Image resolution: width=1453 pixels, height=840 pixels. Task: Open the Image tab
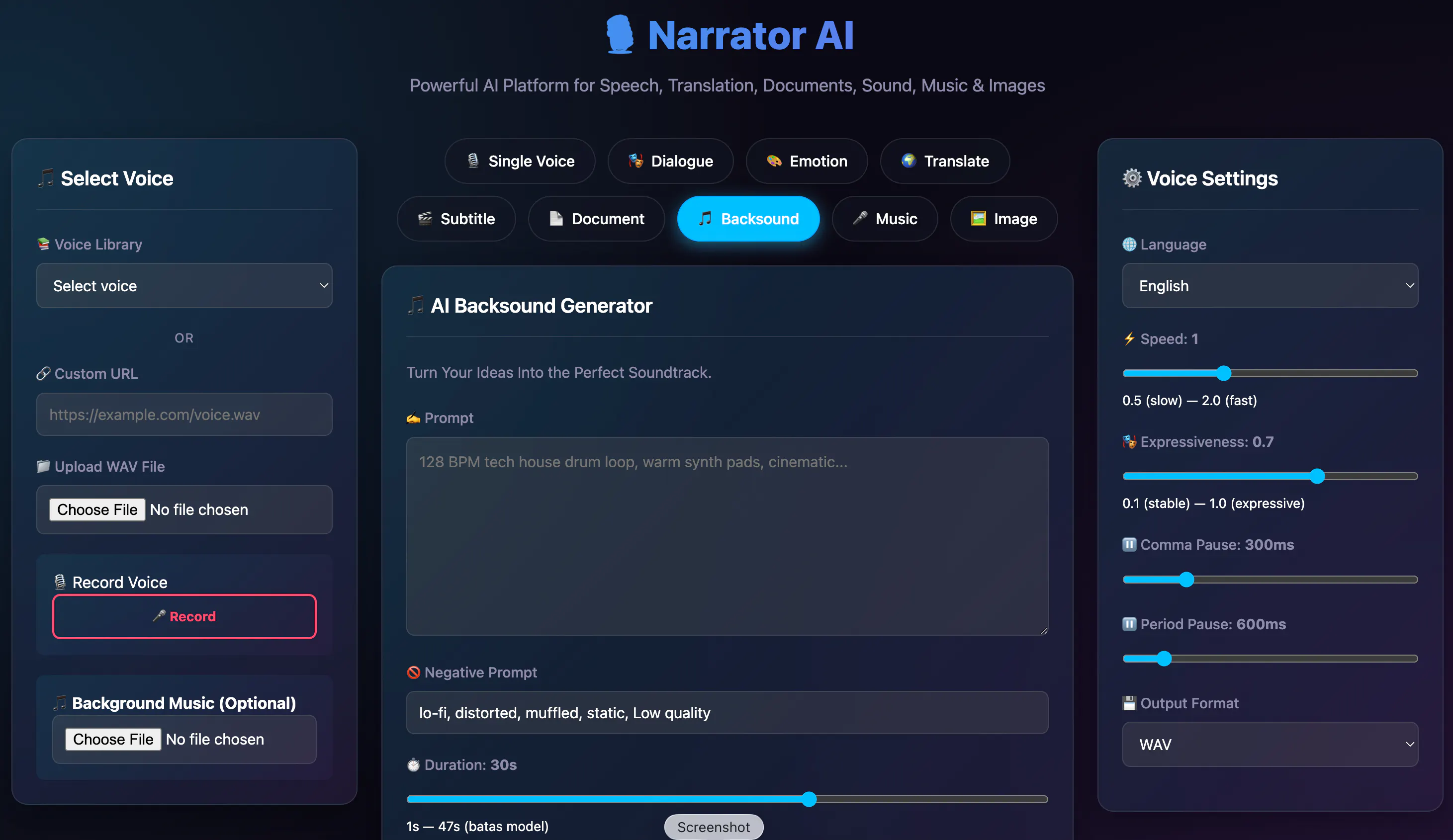click(1004, 219)
